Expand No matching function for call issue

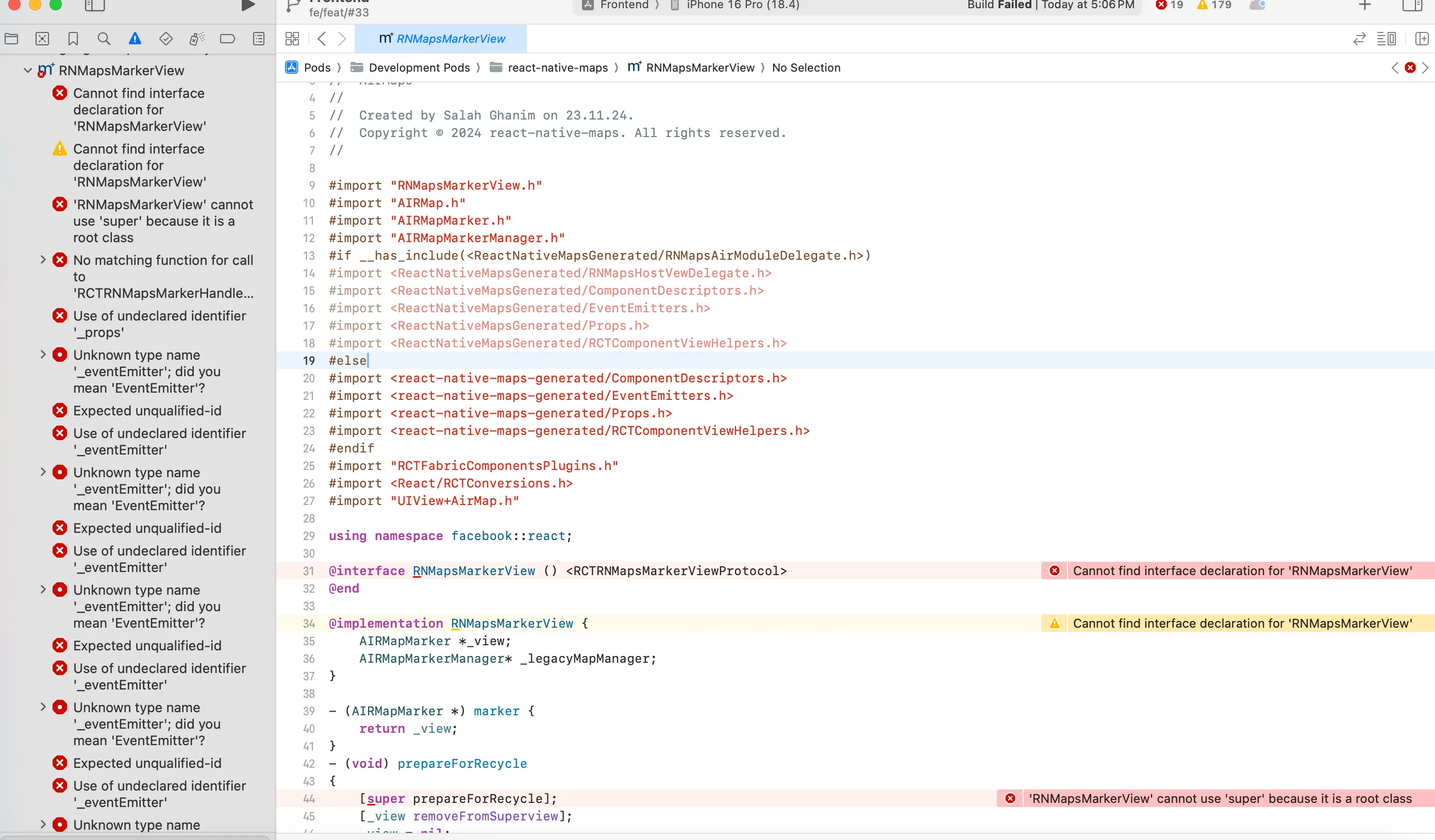[43, 260]
